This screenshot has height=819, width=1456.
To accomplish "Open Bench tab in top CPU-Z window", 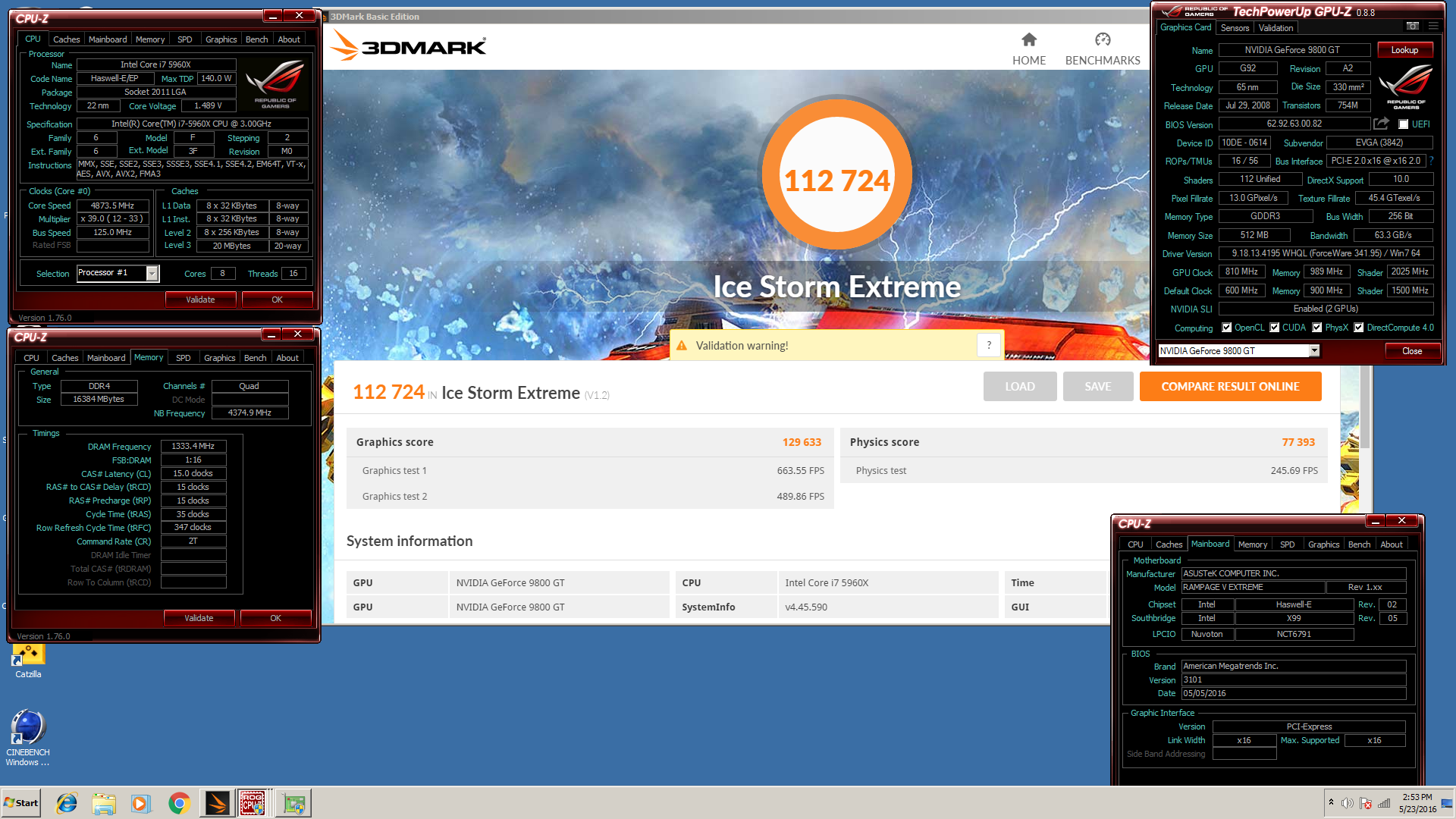I will 256,39.
